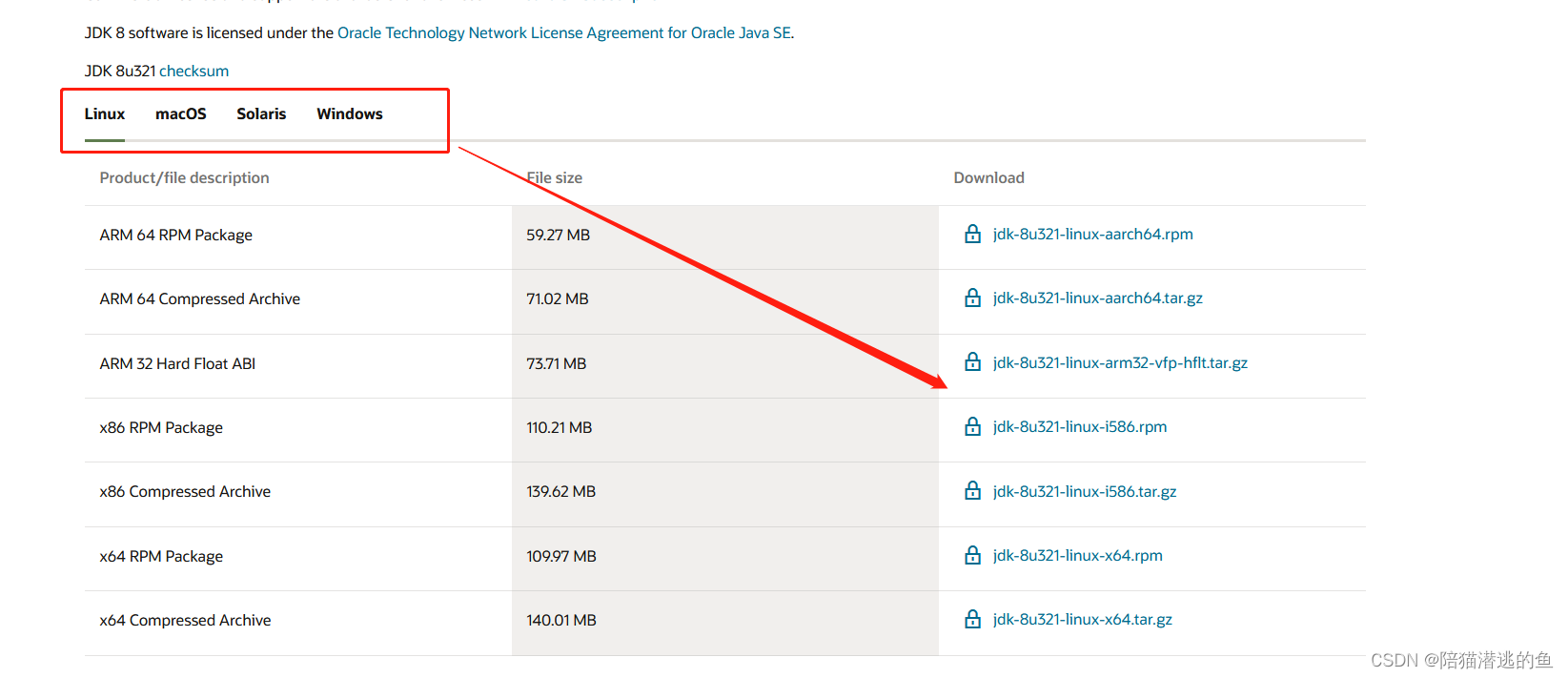This screenshot has height=678, width=1568.
Task: Click lock icon beside jdk-8u321-linux-i586.rpm
Action: pyautogui.click(x=972, y=426)
